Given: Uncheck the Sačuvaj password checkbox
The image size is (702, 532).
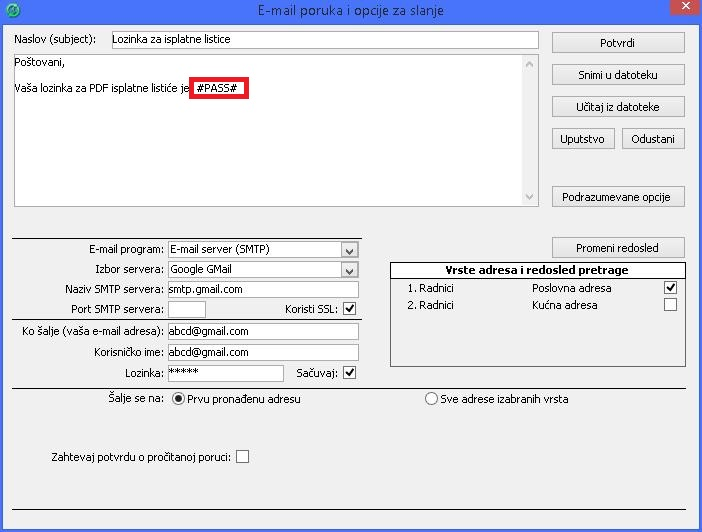Looking at the screenshot, I should 349,373.
